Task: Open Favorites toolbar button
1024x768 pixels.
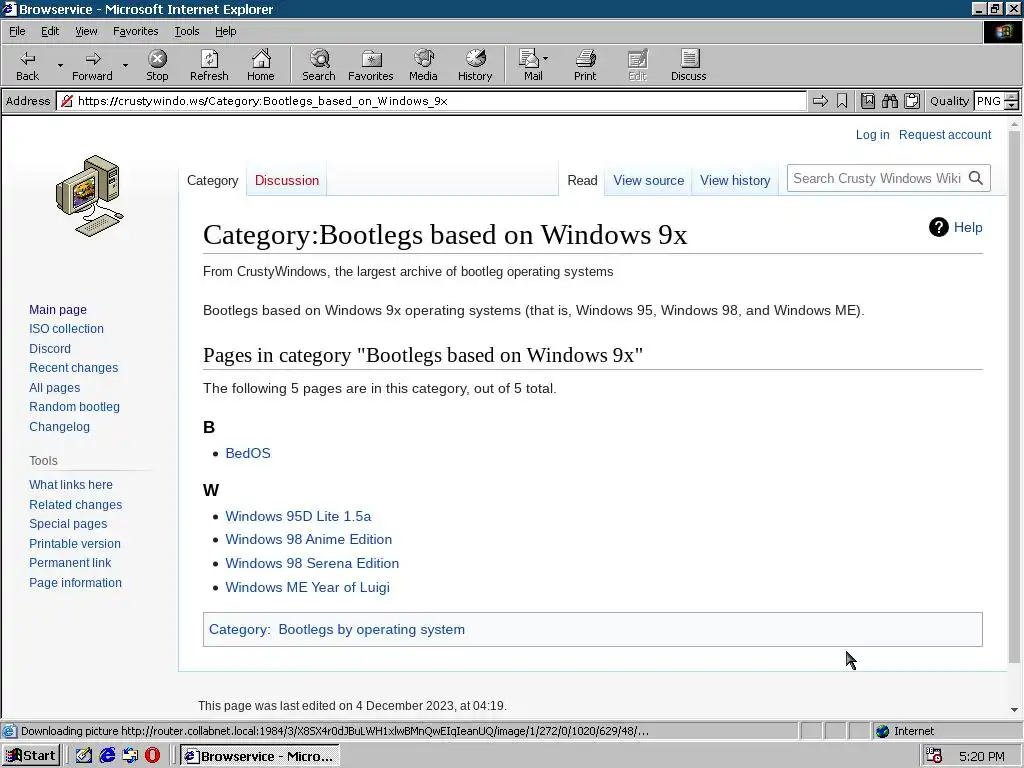Action: [x=370, y=65]
